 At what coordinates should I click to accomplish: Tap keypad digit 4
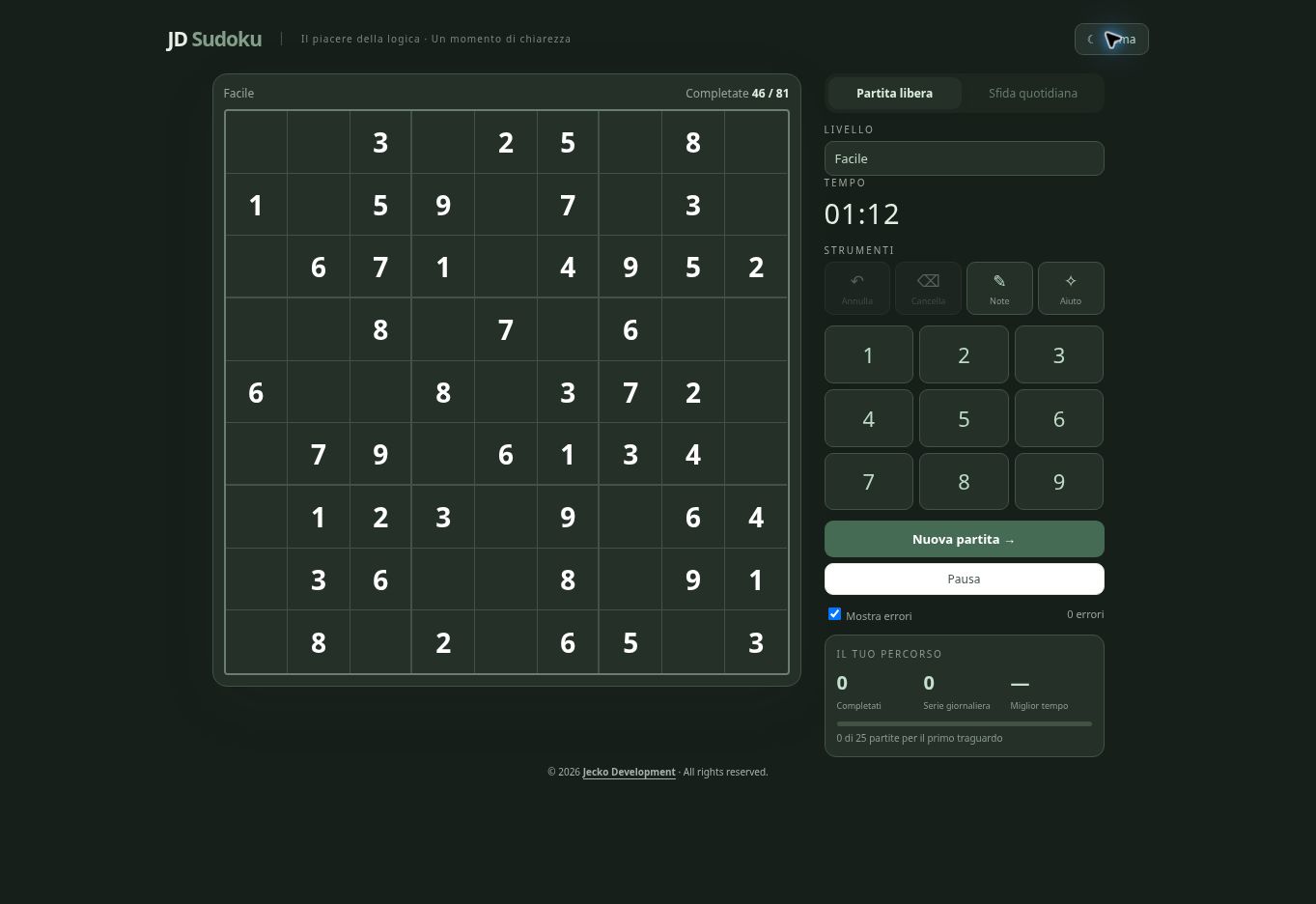pos(868,418)
